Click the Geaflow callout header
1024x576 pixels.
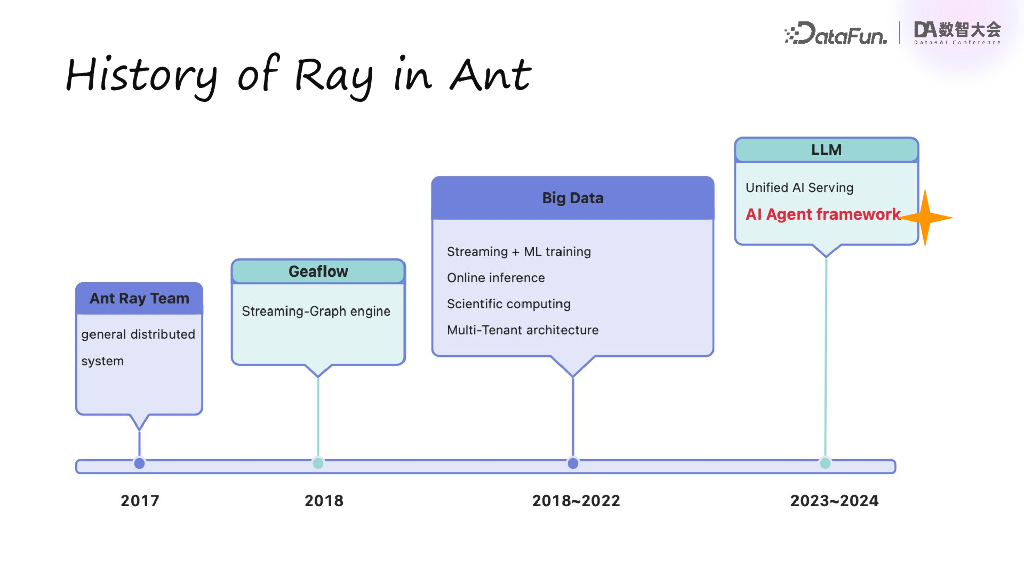318,271
